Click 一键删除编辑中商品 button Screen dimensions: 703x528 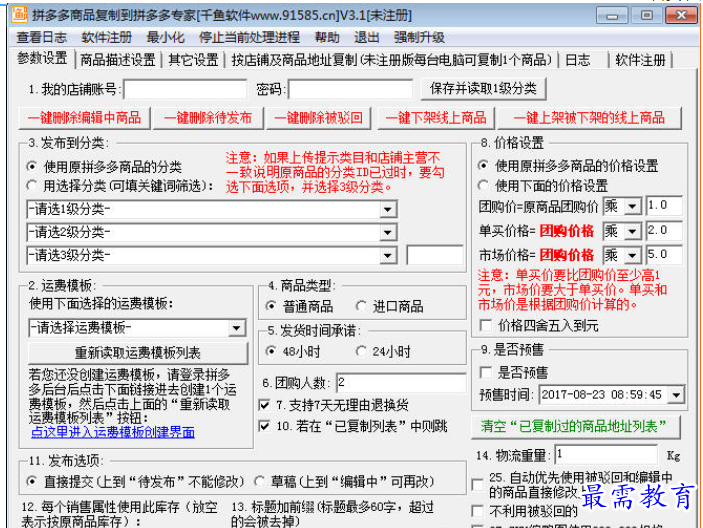(84, 118)
